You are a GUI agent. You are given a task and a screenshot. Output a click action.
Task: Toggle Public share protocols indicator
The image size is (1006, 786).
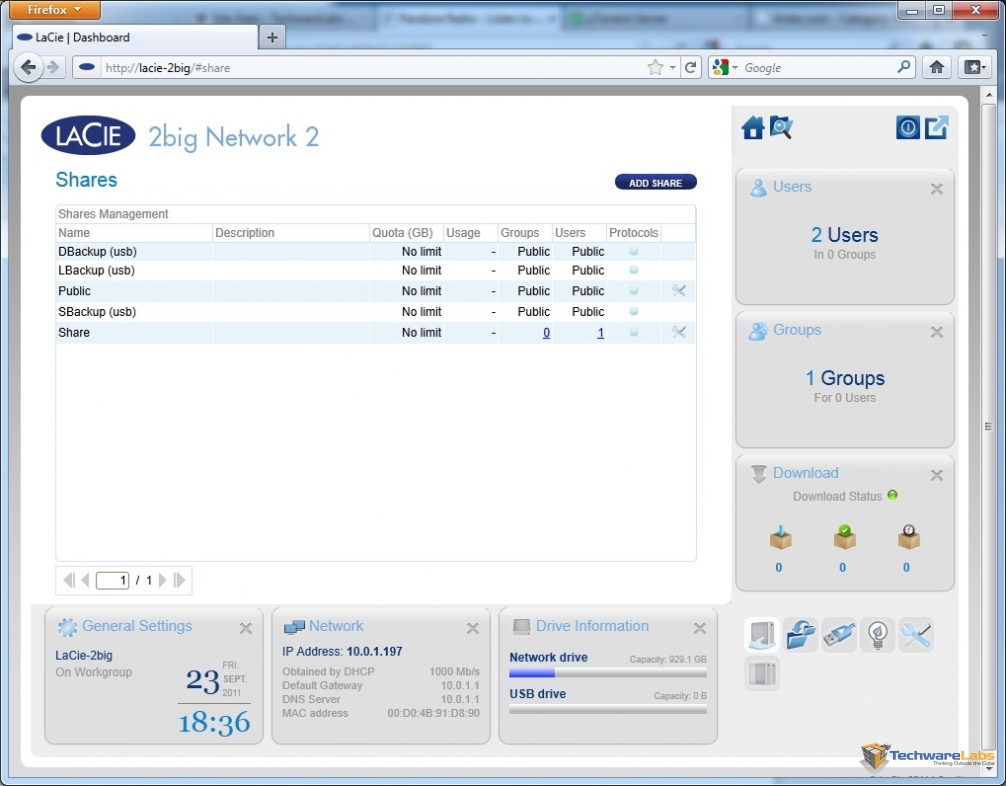click(x=634, y=291)
